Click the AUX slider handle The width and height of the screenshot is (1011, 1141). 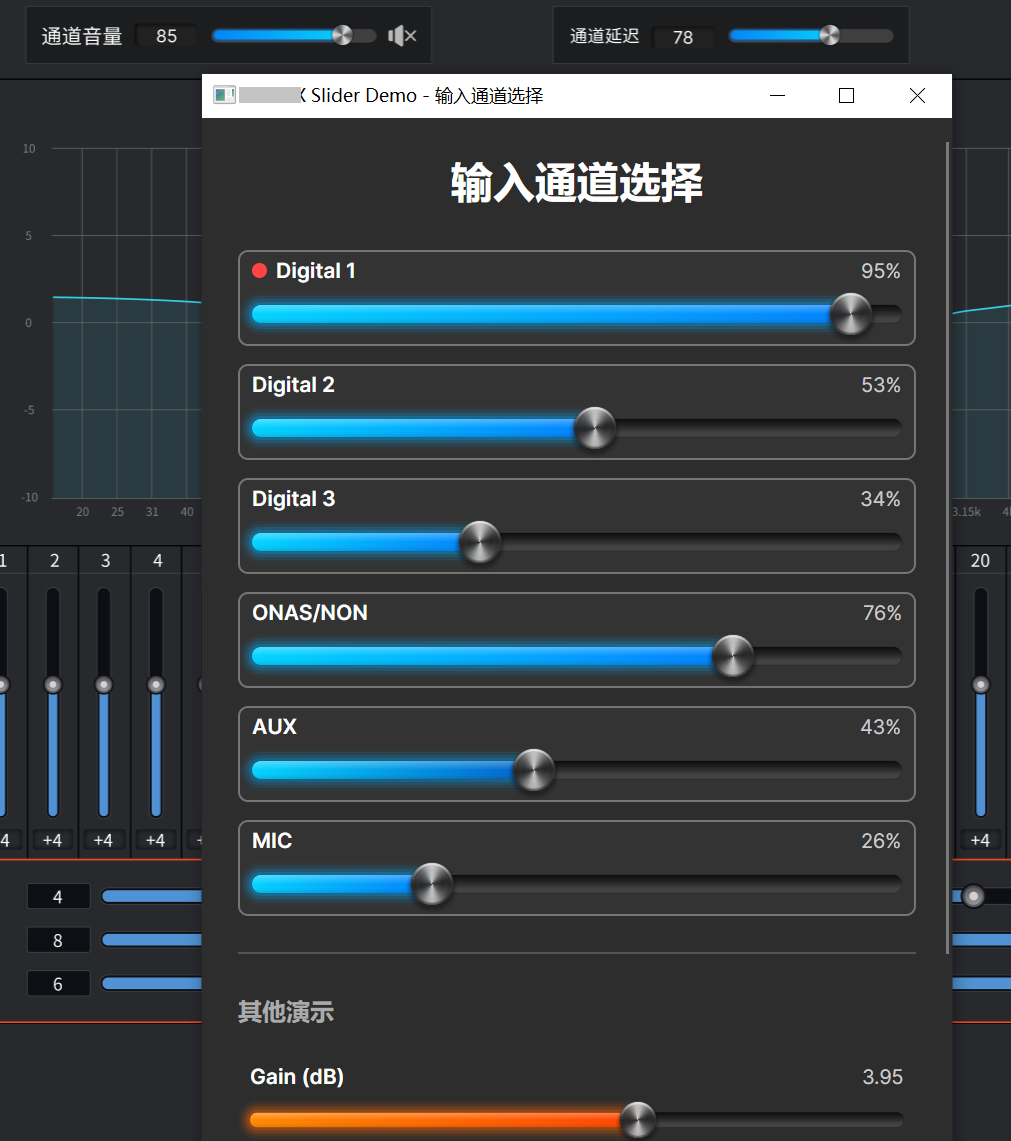click(533, 770)
